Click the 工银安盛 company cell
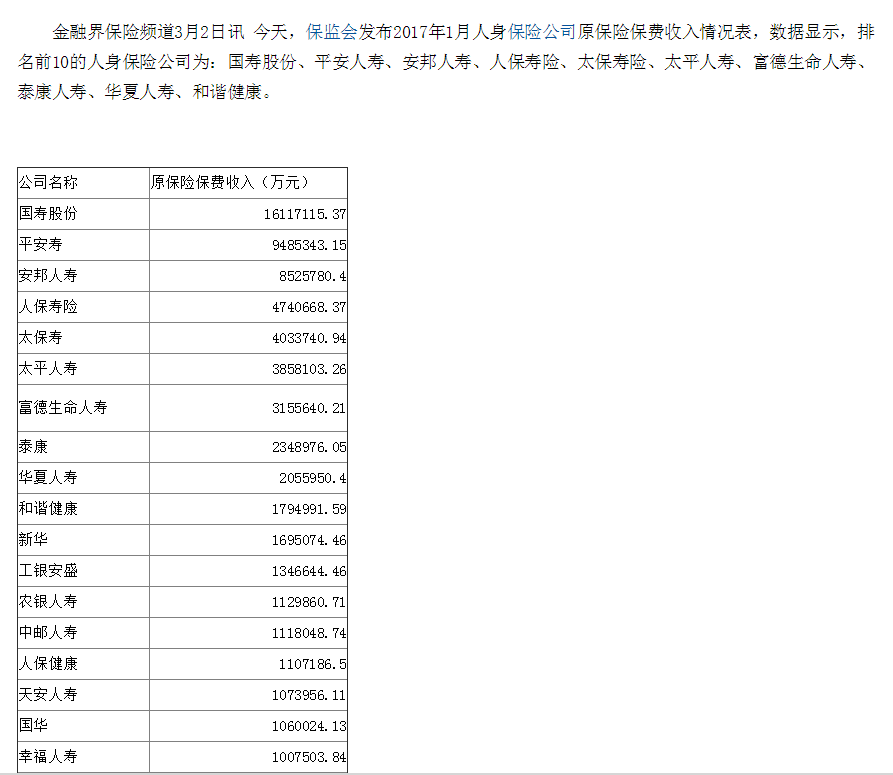The width and height of the screenshot is (893, 775). 84,571
